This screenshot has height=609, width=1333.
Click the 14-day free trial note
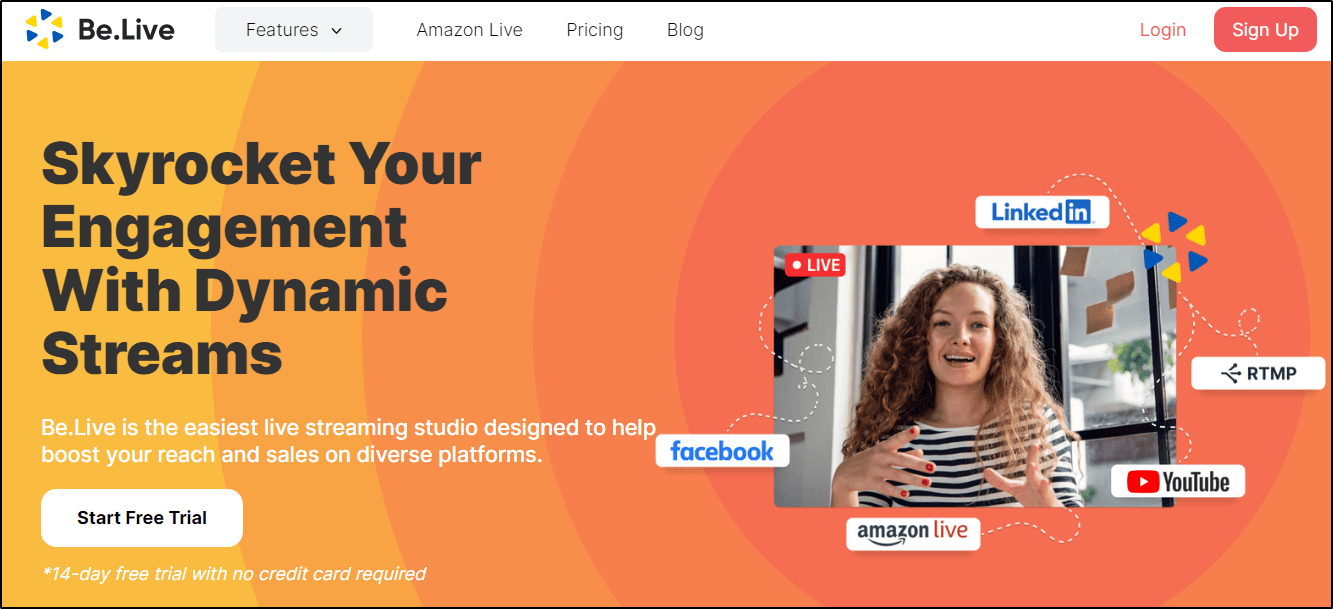[234, 574]
